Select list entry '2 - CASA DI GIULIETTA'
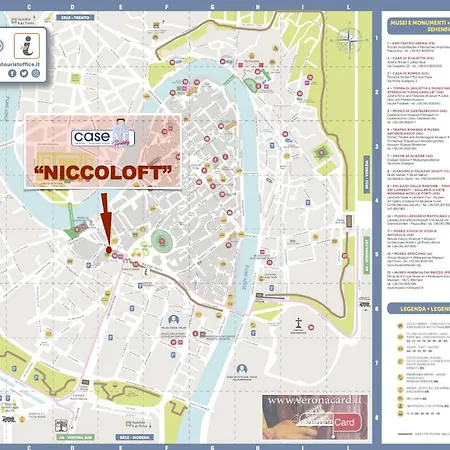The width and height of the screenshot is (450, 450). pyautogui.click(x=410, y=58)
